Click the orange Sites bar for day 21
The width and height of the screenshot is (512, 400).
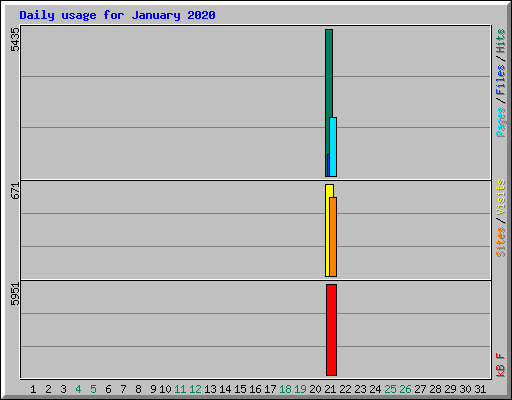(333, 237)
